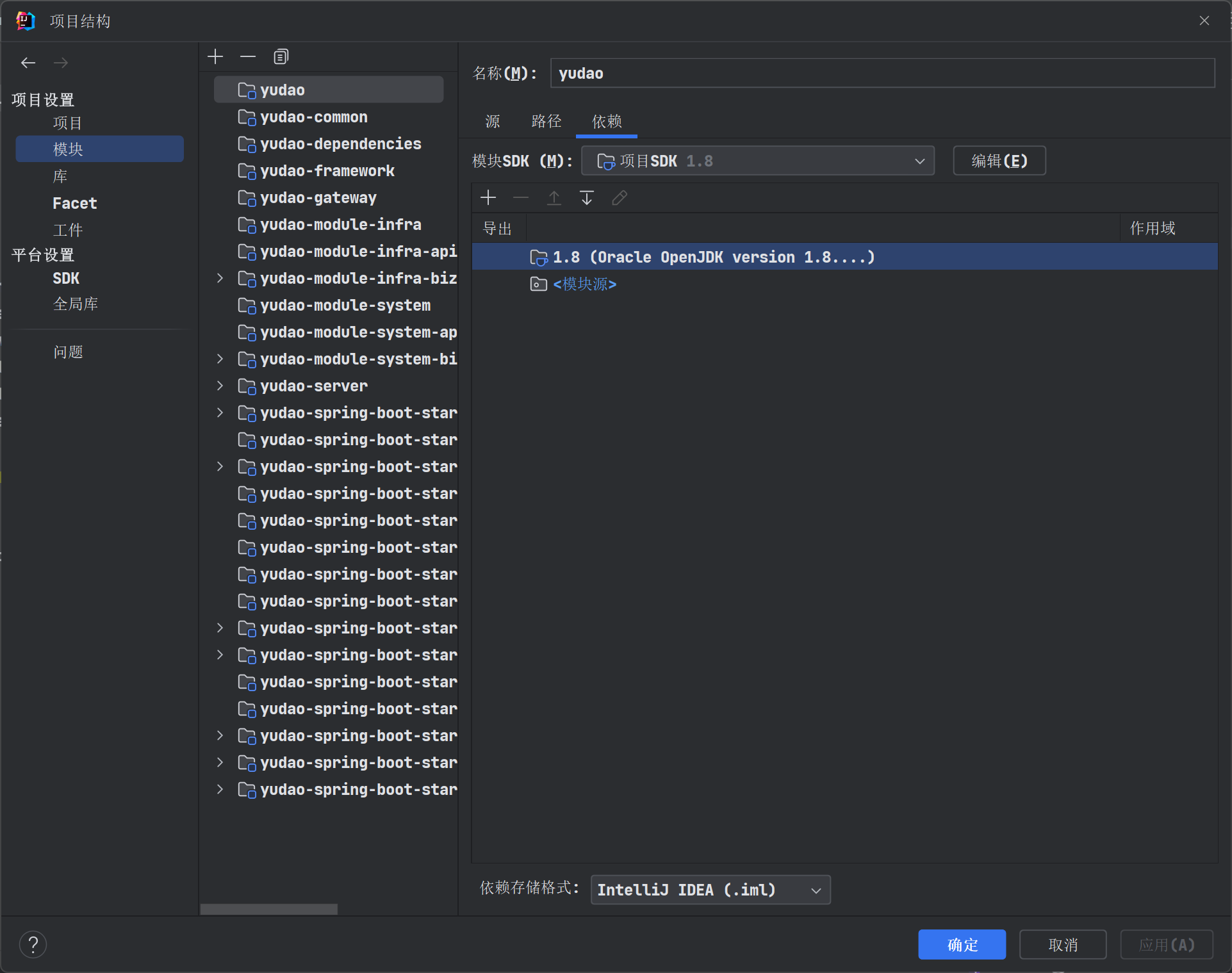Image resolution: width=1232 pixels, height=973 pixels.
Task: Click the 编辑(E) button
Action: click(x=999, y=161)
